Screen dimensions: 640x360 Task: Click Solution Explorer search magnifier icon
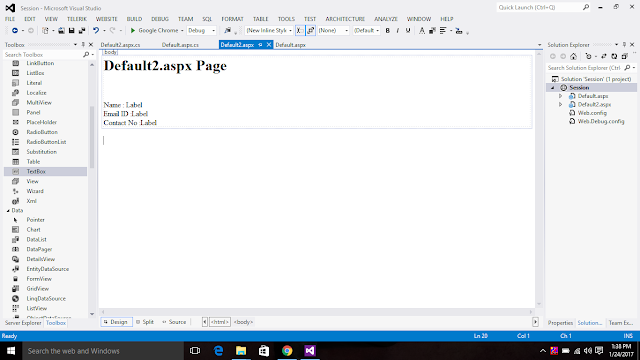pos(627,68)
